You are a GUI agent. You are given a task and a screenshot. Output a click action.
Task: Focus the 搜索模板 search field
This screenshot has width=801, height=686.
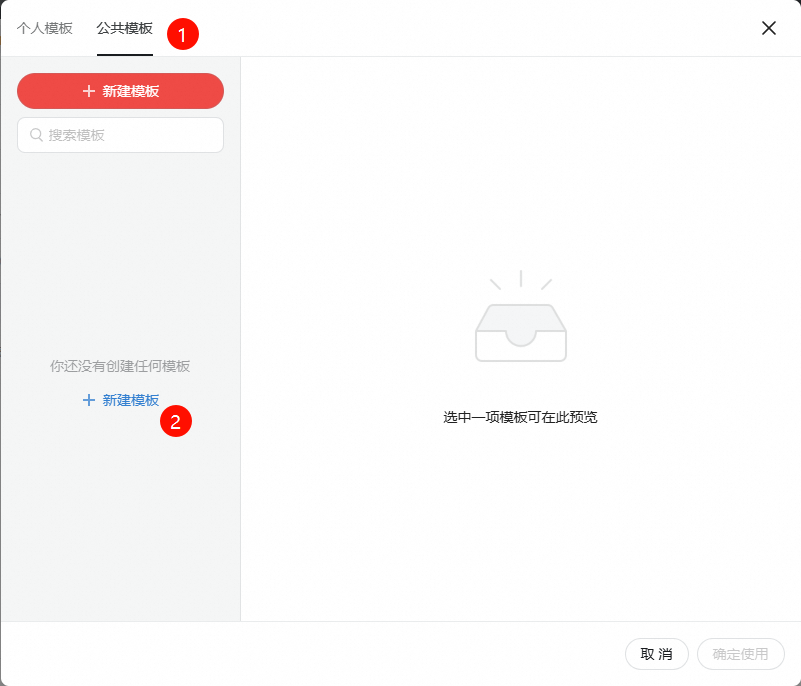[130, 135]
